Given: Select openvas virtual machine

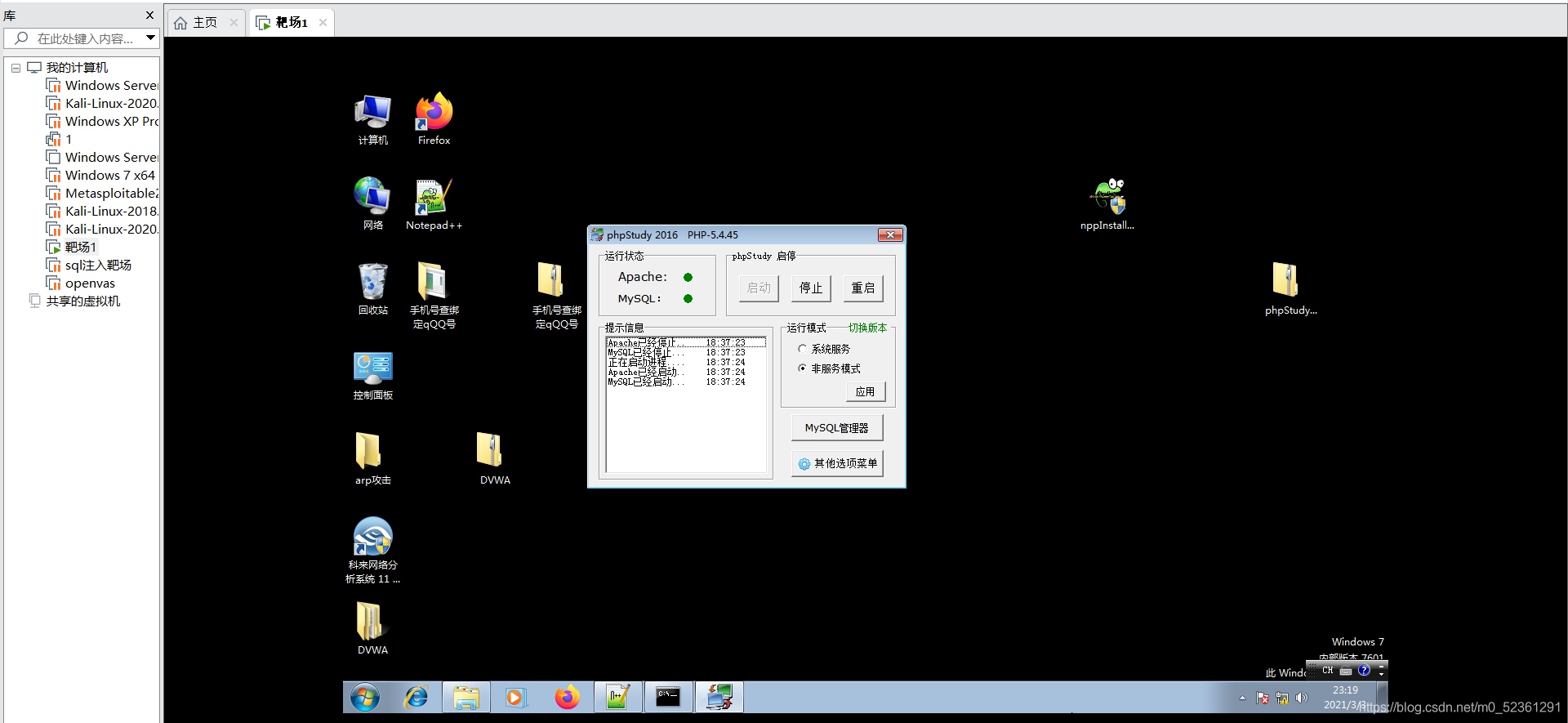Looking at the screenshot, I should (x=81, y=283).
